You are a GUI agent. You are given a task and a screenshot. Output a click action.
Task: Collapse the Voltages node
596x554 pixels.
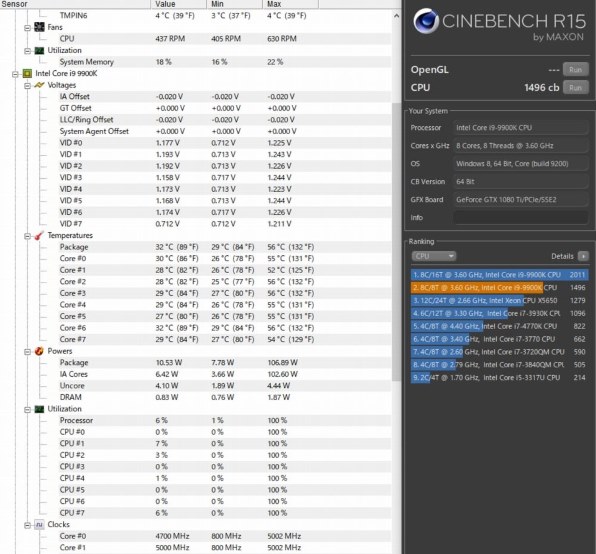pos(27,85)
